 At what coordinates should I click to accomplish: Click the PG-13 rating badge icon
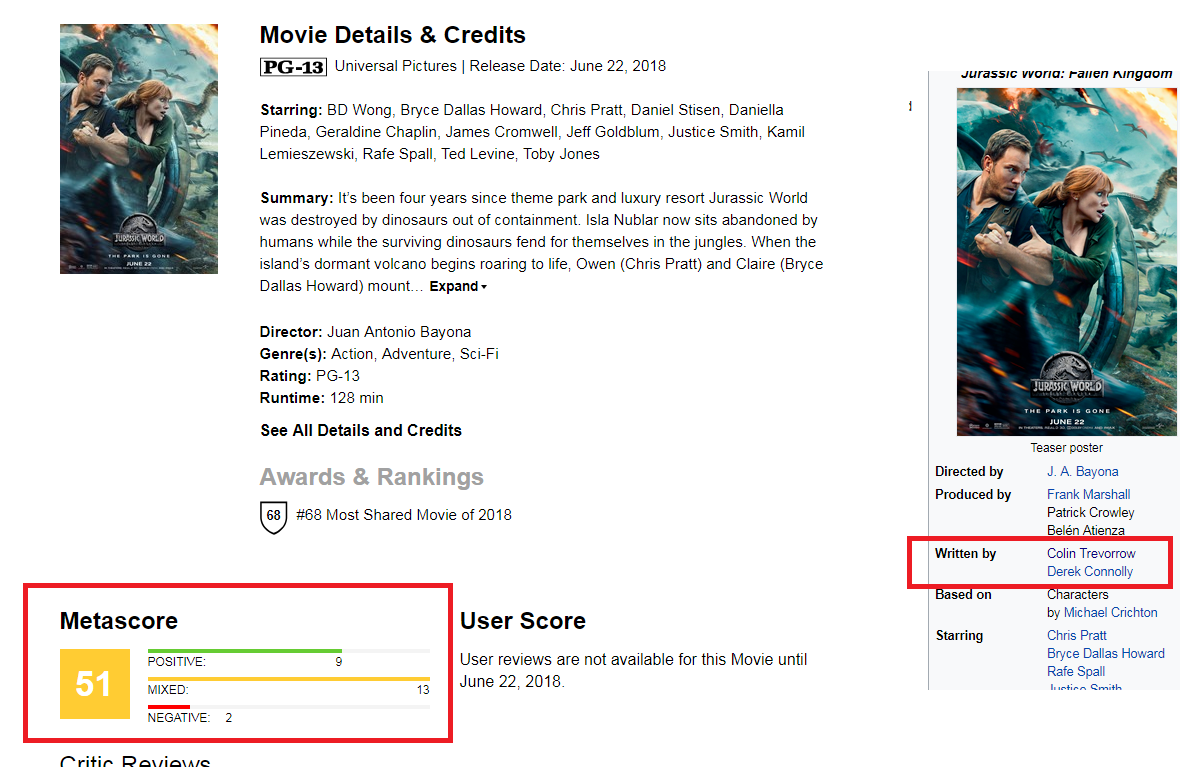tap(293, 67)
